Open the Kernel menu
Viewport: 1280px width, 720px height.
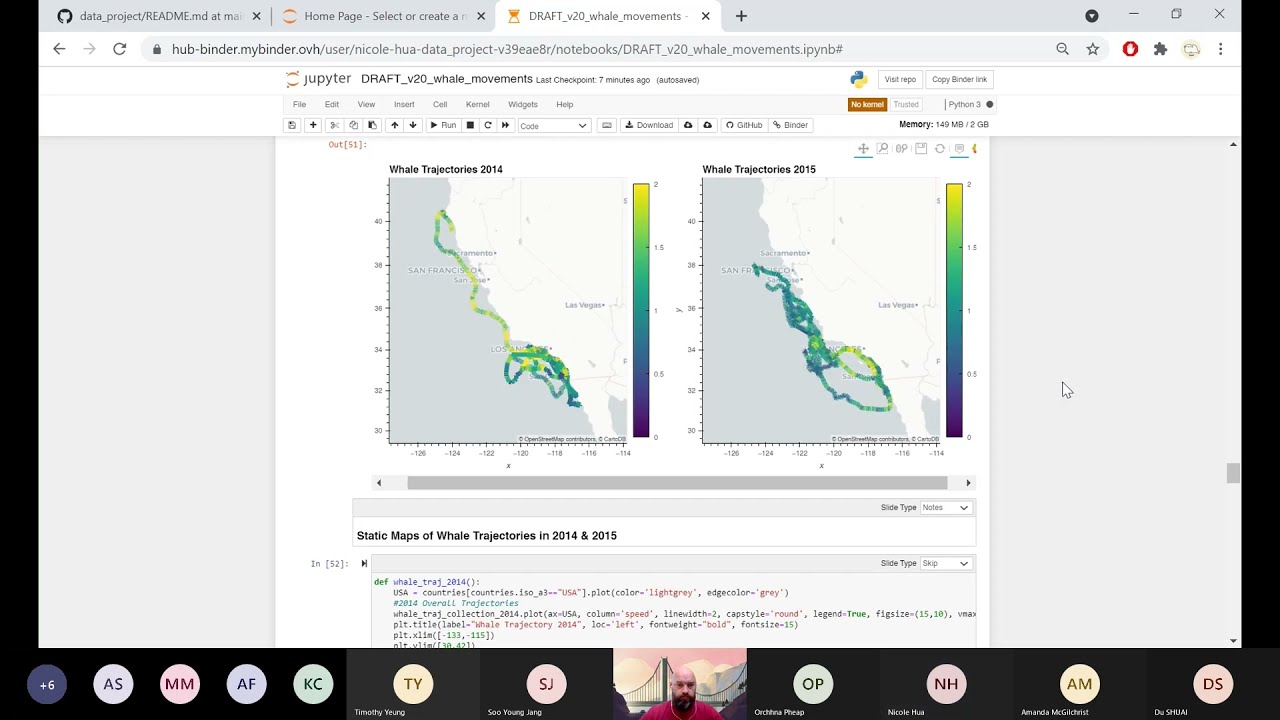[x=477, y=104]
